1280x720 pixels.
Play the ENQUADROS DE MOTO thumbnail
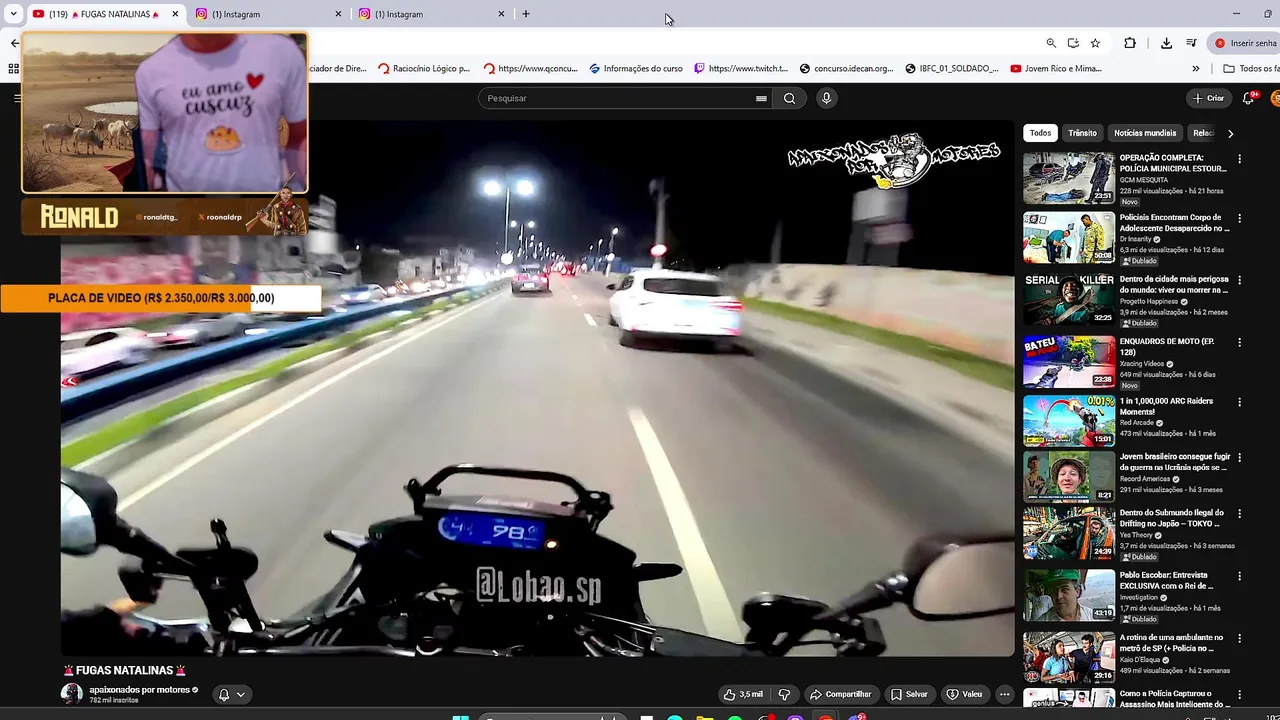coord(1068,361)
